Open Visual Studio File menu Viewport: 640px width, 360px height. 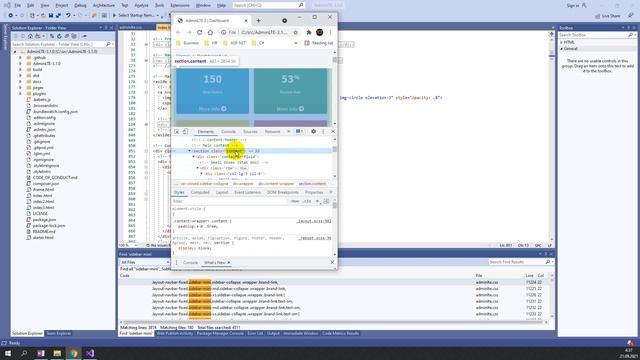tap(18, 5)
